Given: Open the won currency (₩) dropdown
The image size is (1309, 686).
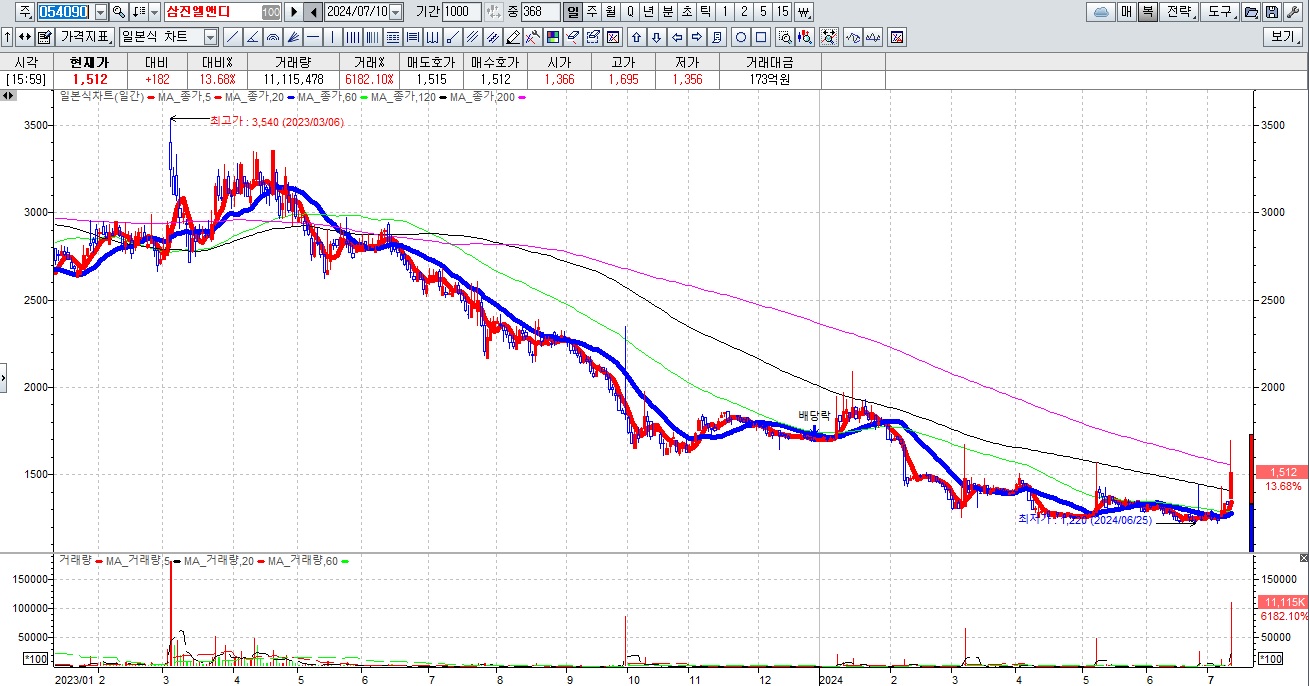Looking at the screenshot, I should click(803, 12).
